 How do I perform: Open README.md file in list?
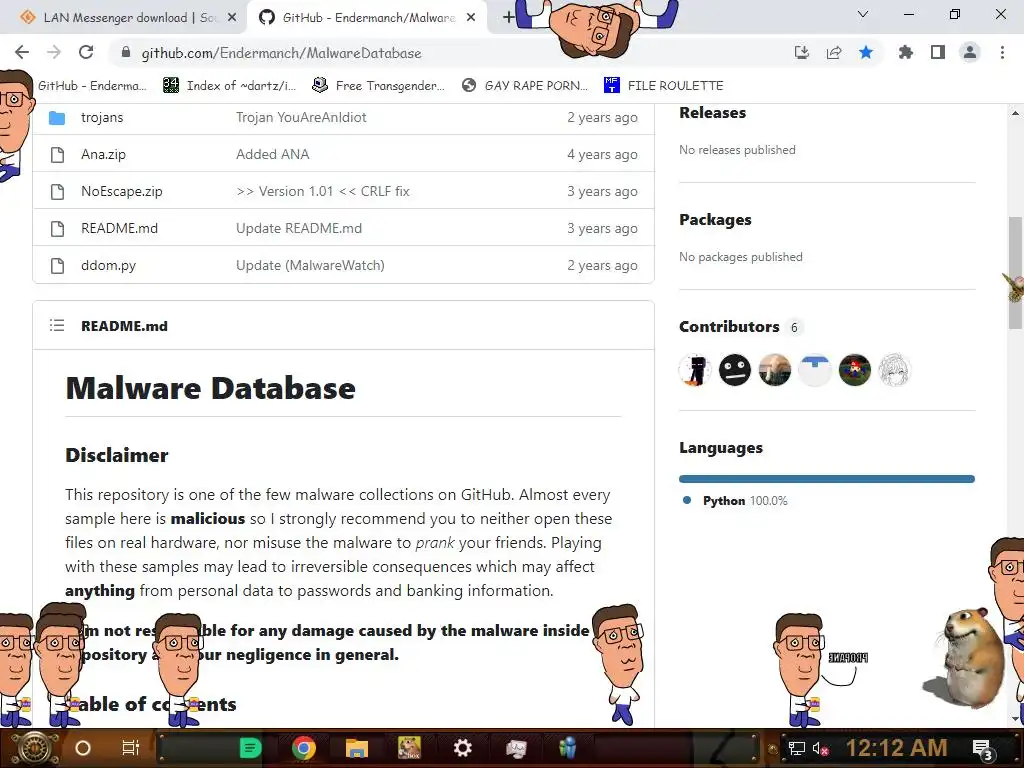pyautogui.click(x=120, y=229)
